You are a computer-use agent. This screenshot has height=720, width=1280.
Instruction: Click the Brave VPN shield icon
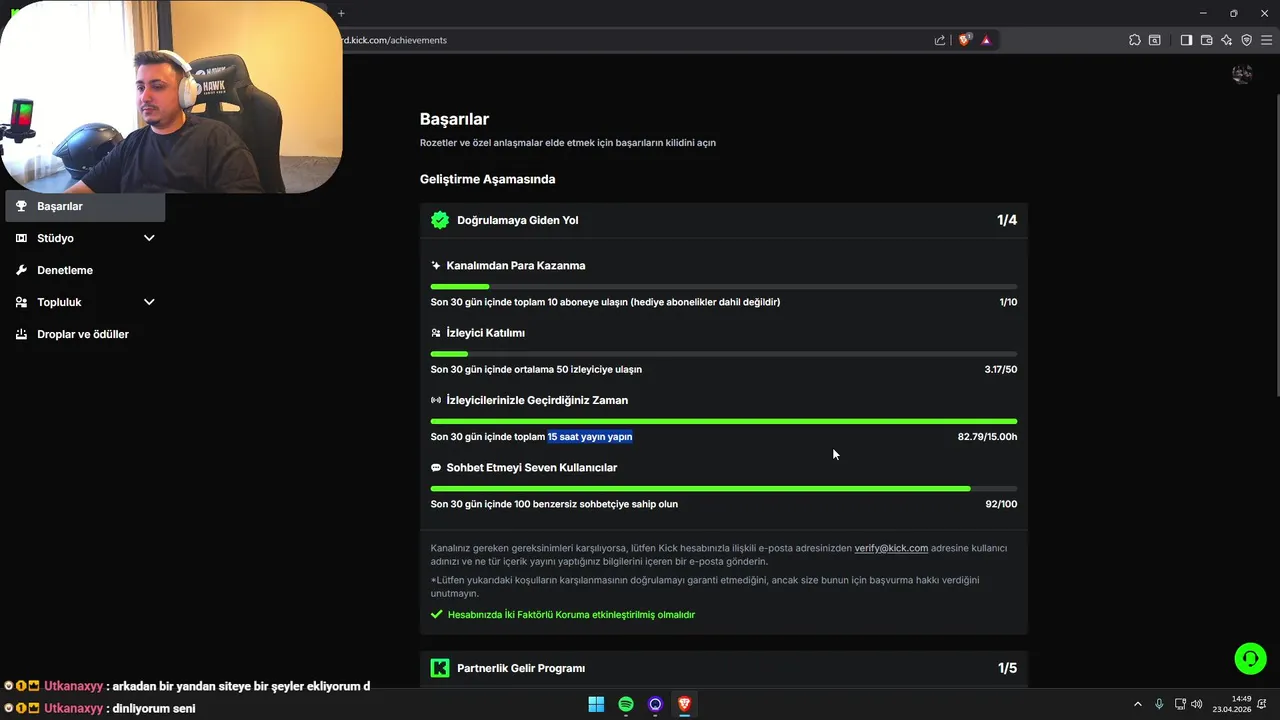tap(1246, 40)
